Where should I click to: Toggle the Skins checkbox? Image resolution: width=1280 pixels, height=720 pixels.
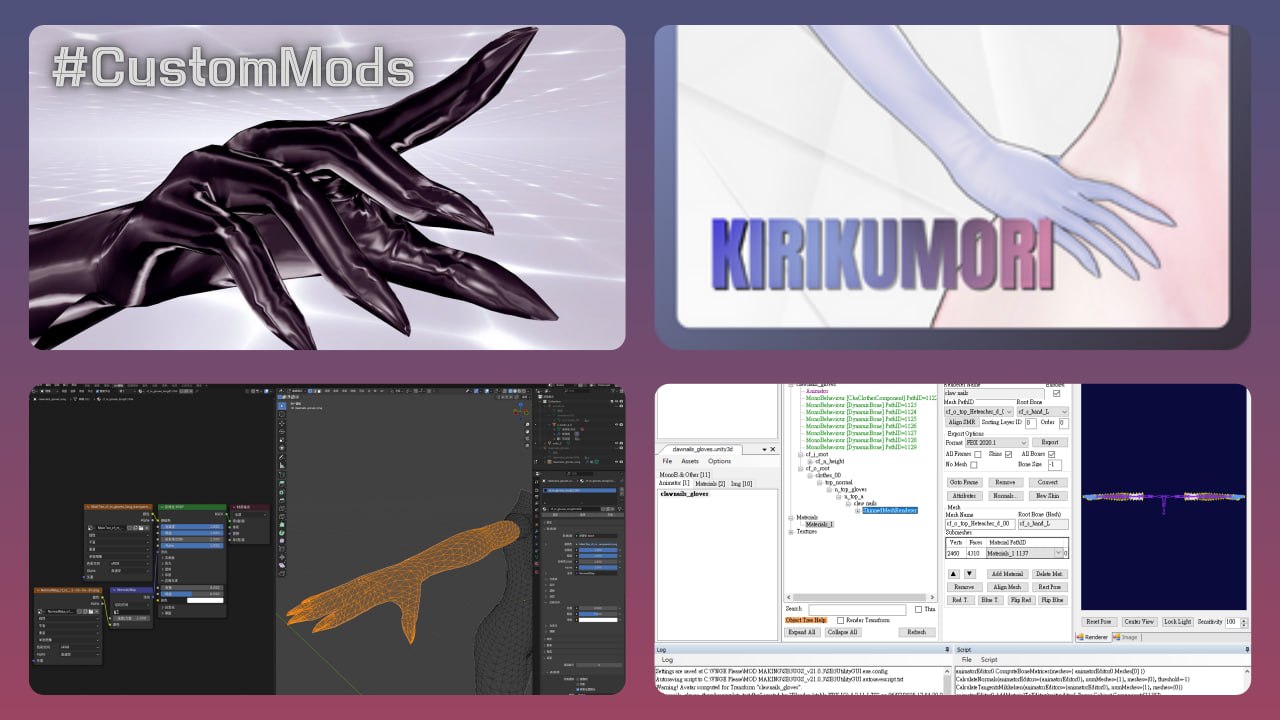[x=1008, y=454]
